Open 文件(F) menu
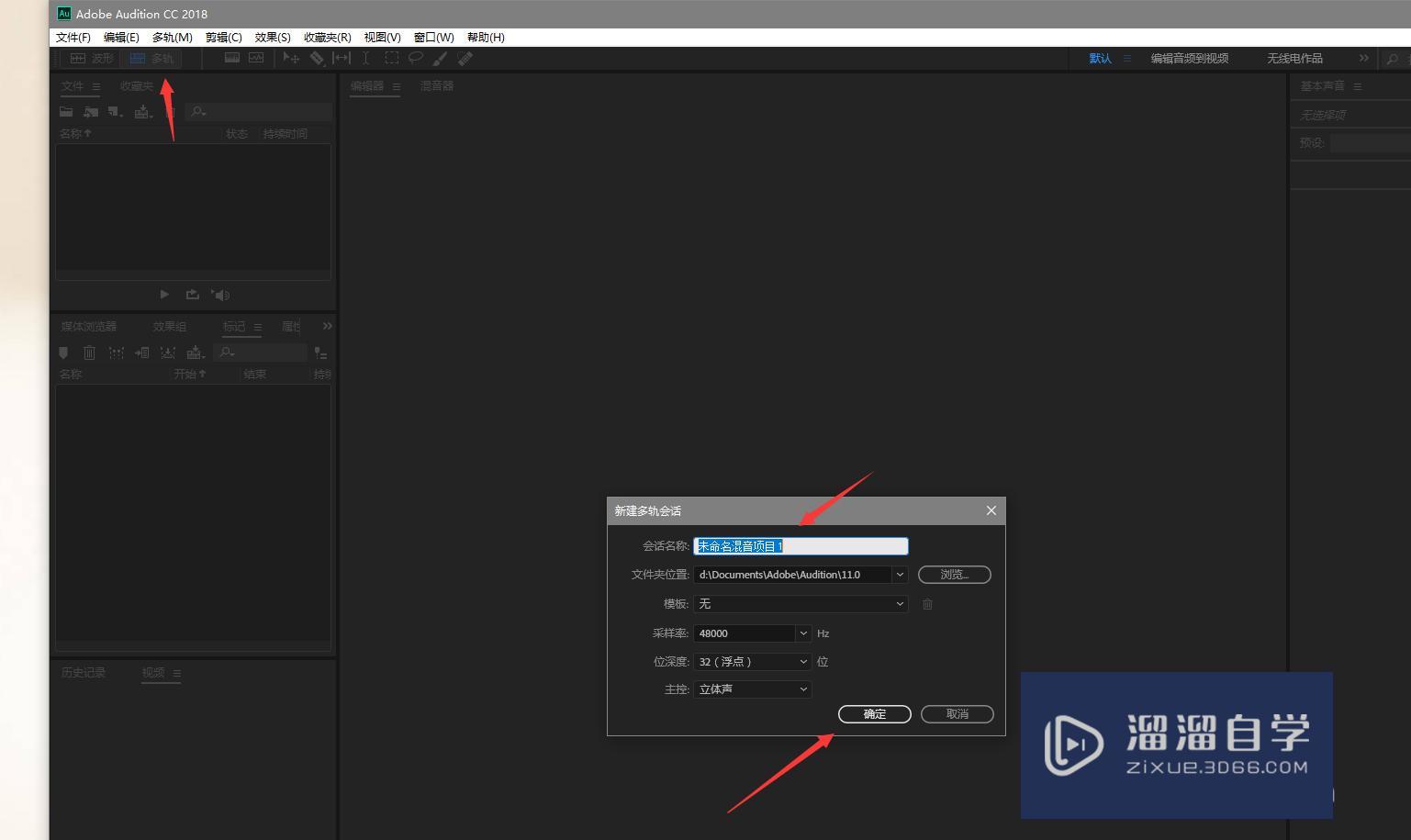The image size is (1411, 840). pos(73,38)
